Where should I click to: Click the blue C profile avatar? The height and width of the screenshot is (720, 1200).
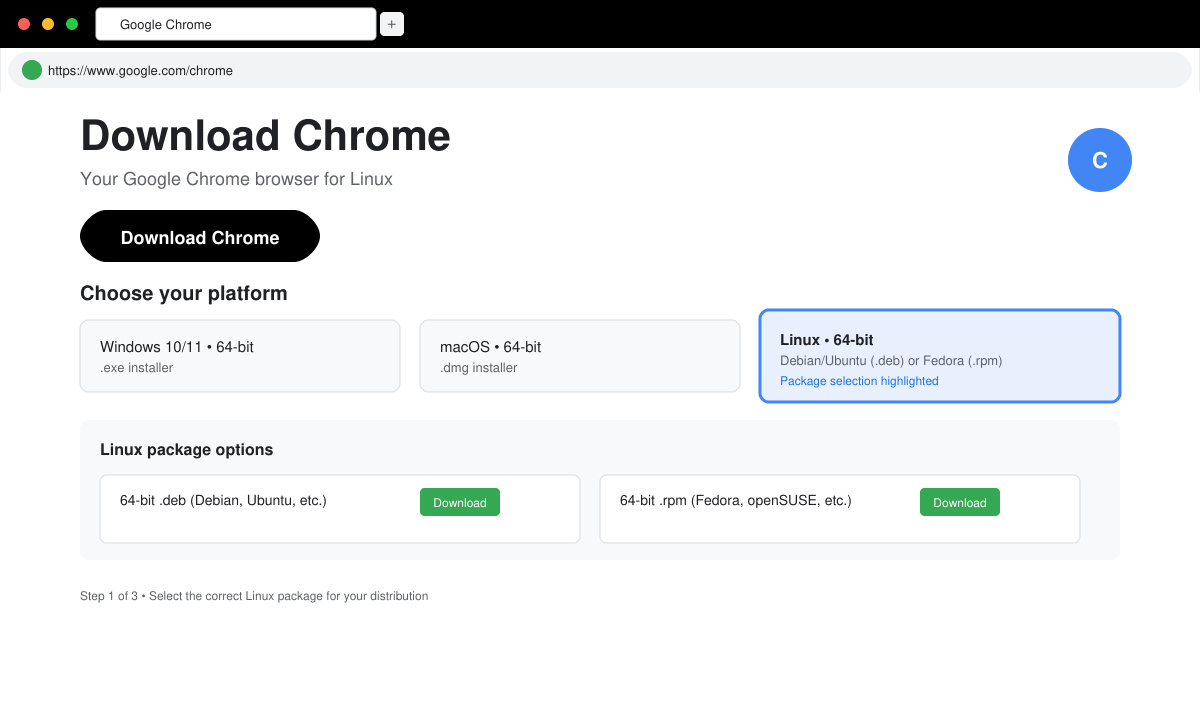(1100, 160)
